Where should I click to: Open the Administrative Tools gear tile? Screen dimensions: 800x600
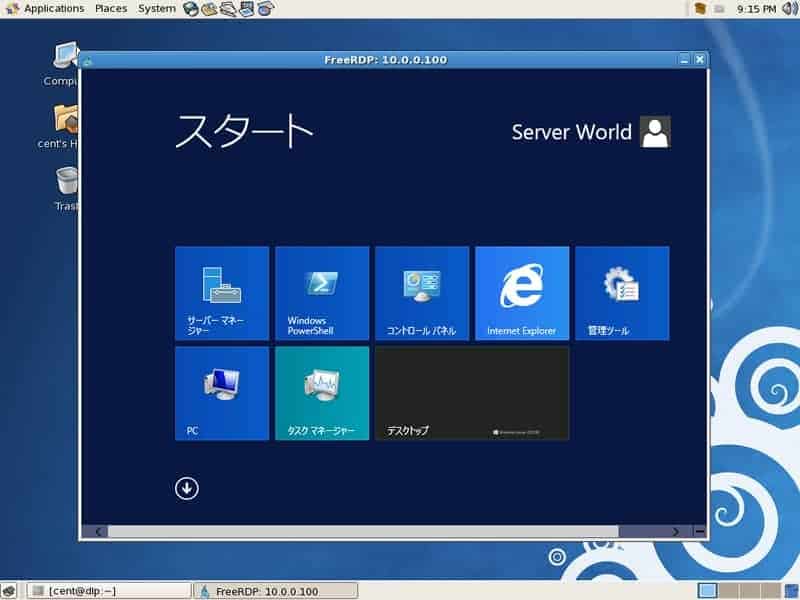(622, 293)
